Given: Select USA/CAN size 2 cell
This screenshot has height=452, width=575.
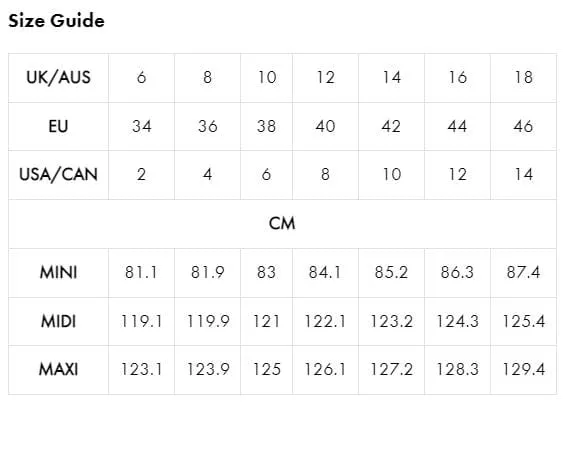Looking at the screenshot, I should (142, 174).
